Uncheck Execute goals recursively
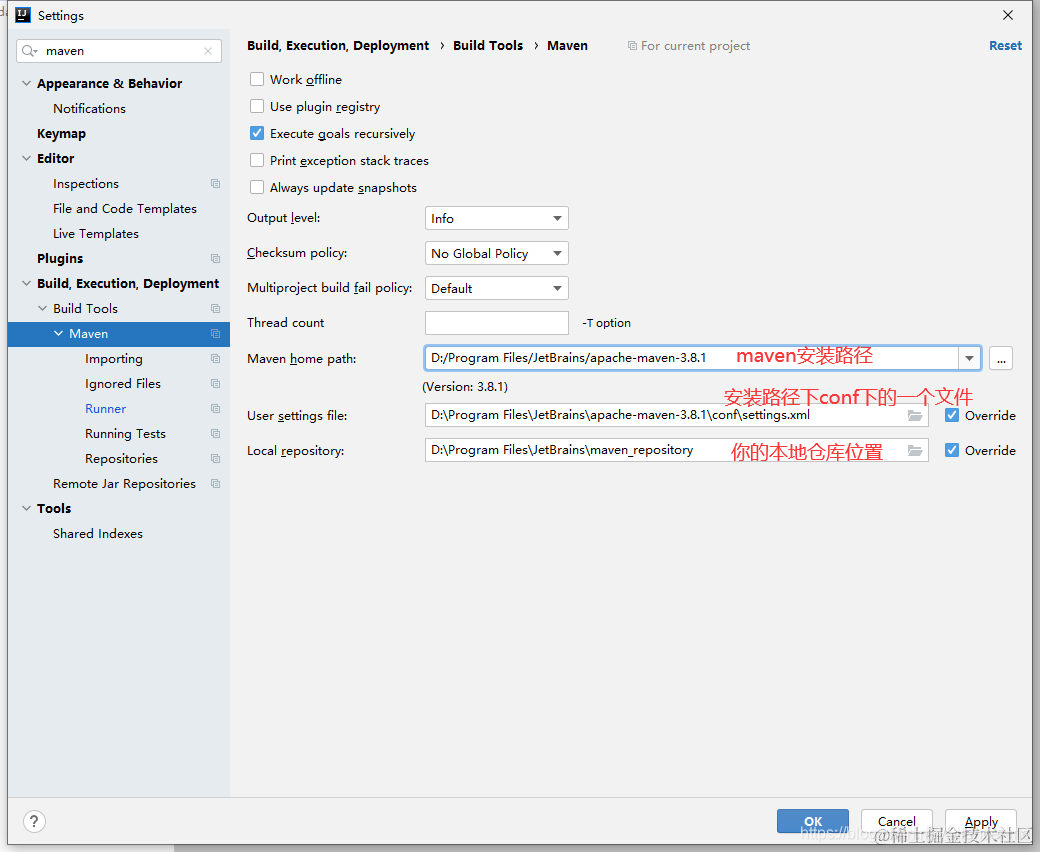Screen dimensions: 1040x852 coord(257,134)
